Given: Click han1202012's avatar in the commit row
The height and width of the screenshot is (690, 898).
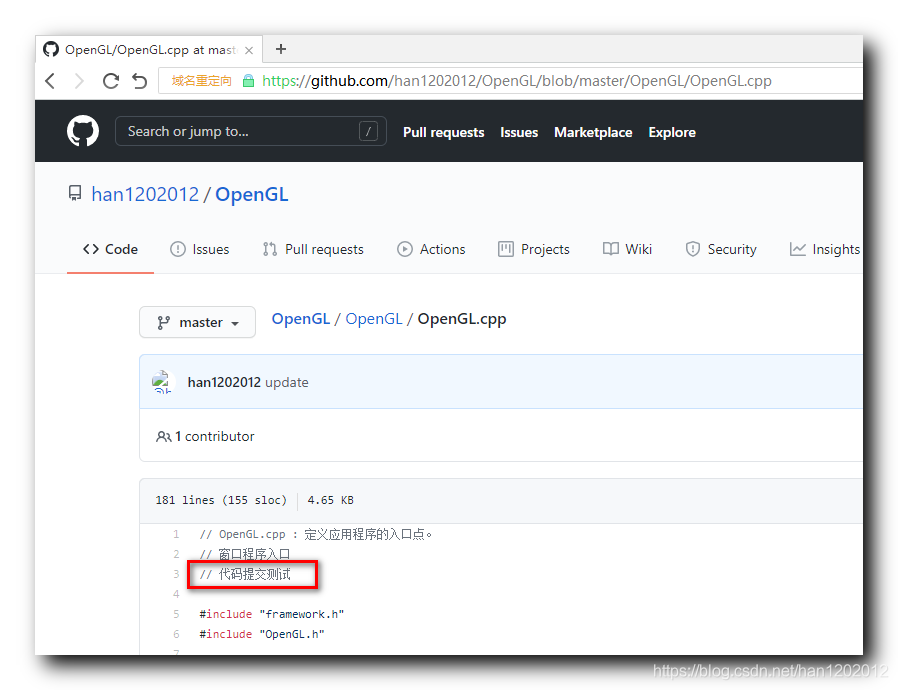Looking at the screenshot, I should tap(163, 382).
